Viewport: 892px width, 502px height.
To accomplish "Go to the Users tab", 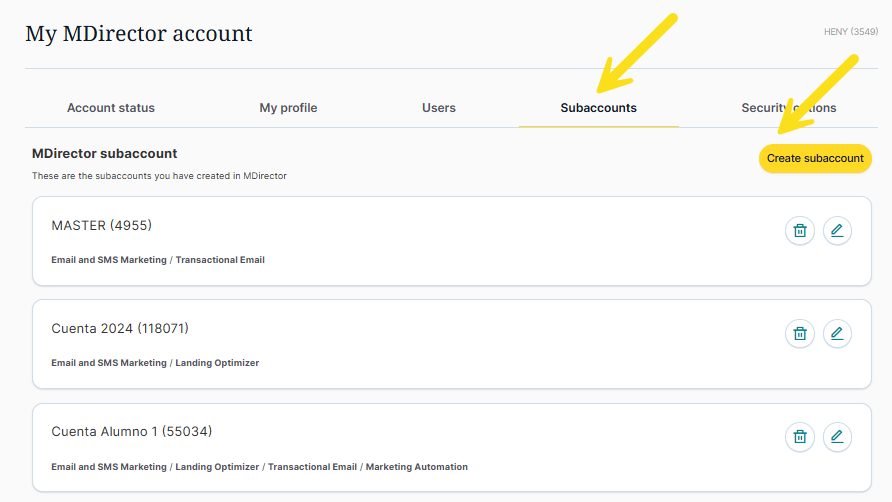I will pos(439,108).
